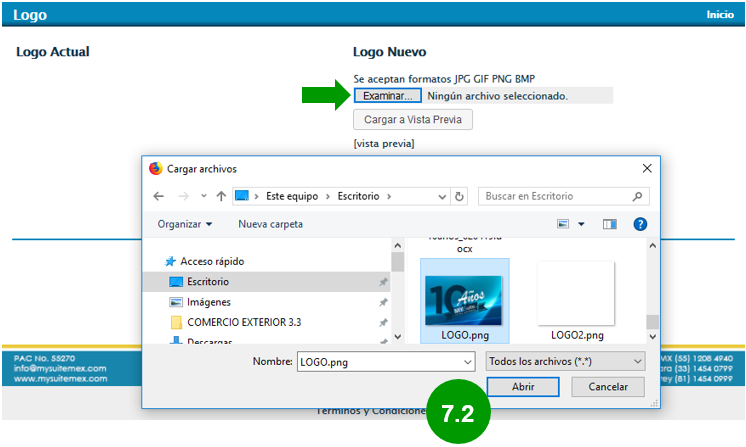The height and width of the screenshot is (447, 746).
Task: Change view with the view icon
Action: (x=563, y=224)
